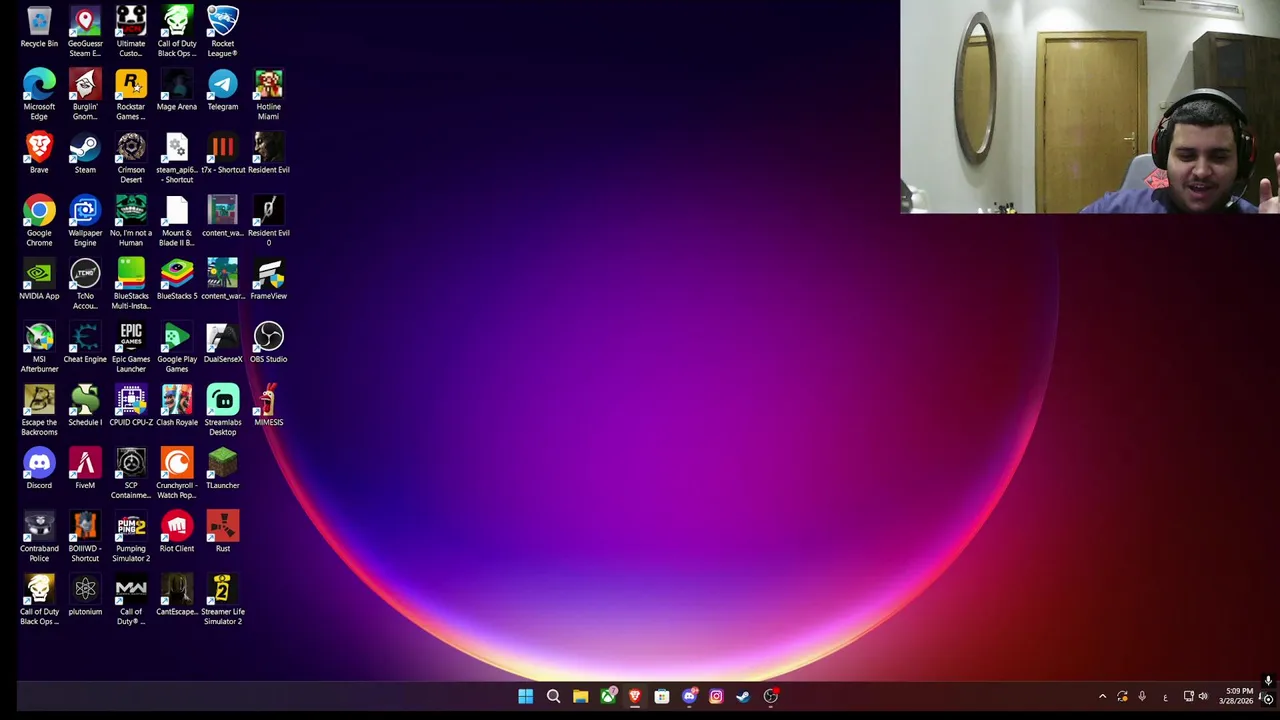Select the MIMESIS desktop icon
The image size is (1280, 720).
268,405
